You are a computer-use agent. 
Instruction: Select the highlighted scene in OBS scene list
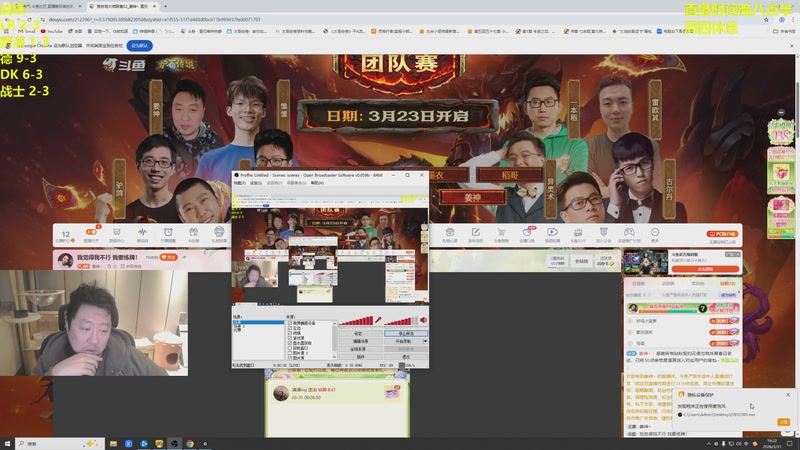coord(258,322)
